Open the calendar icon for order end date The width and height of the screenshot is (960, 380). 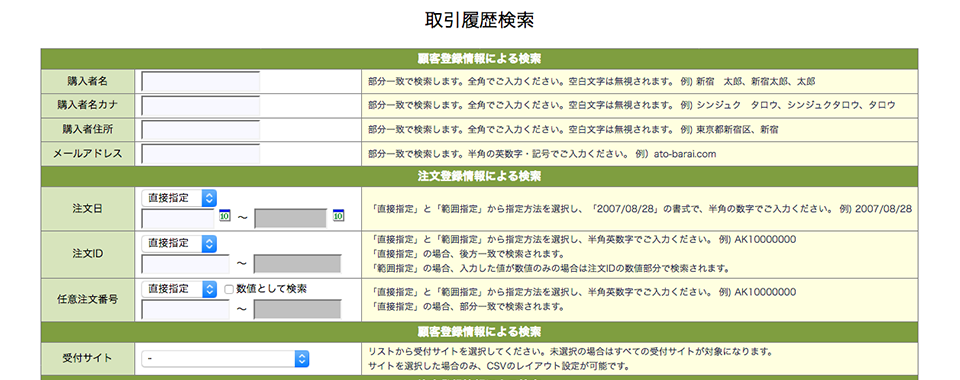pyautogui.click(x=338, y=215)
